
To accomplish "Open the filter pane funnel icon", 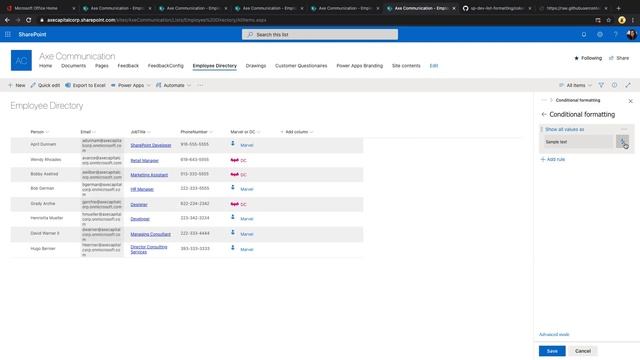I will pyautogui.click(x=601, y=85).
